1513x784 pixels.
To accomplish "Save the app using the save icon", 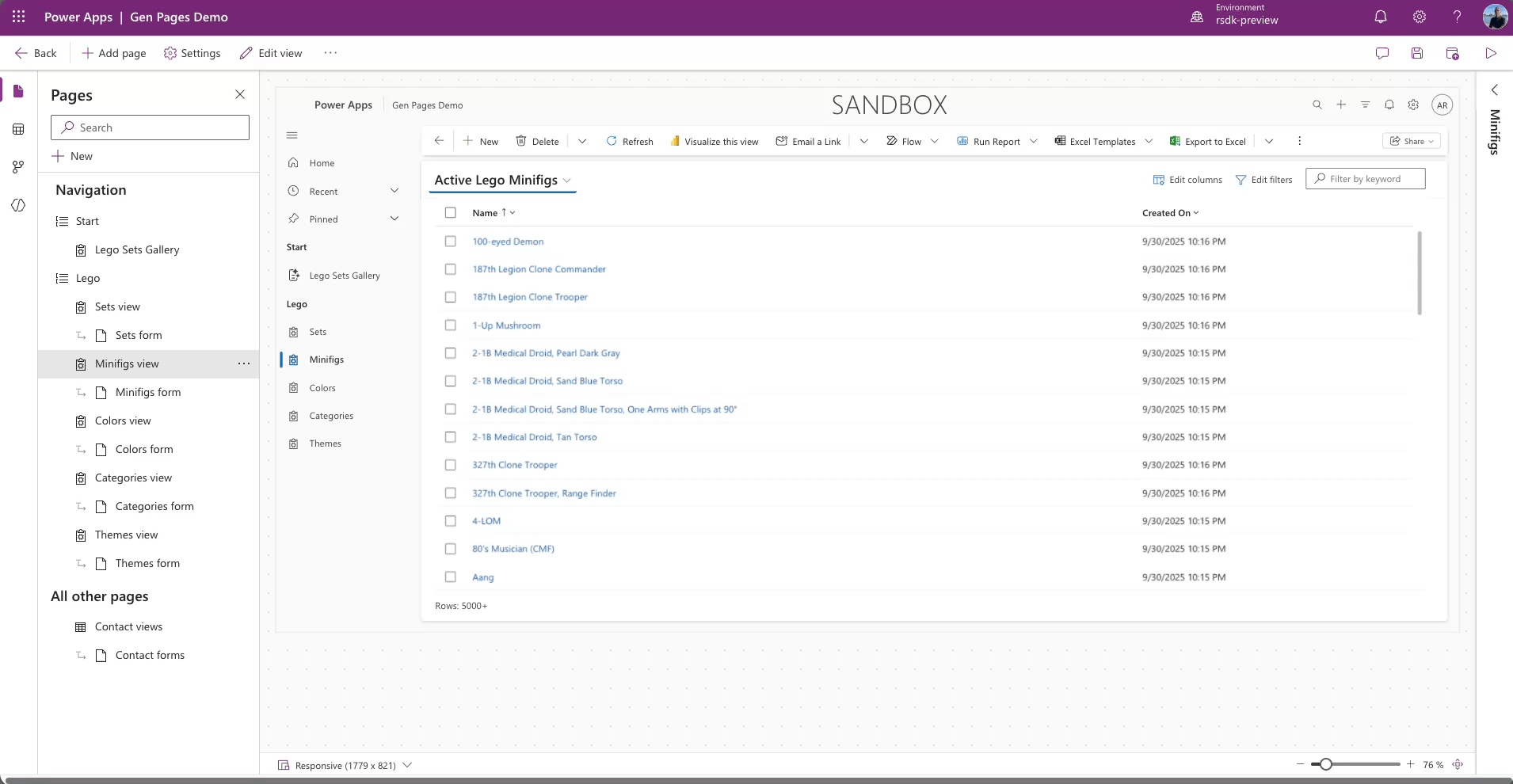I will point(1417,52).
